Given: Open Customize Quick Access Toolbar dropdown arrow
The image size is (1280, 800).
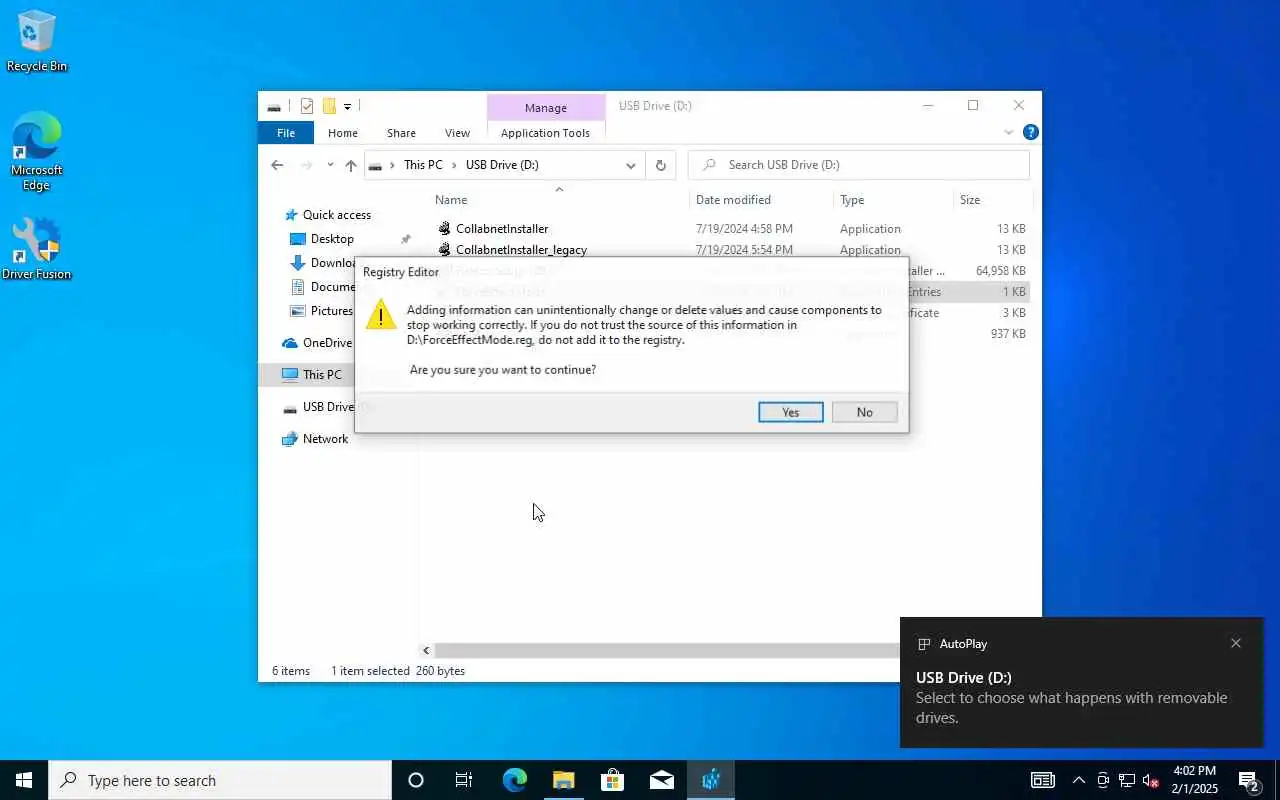Looking at the screenshot, I should pos(347,106).
